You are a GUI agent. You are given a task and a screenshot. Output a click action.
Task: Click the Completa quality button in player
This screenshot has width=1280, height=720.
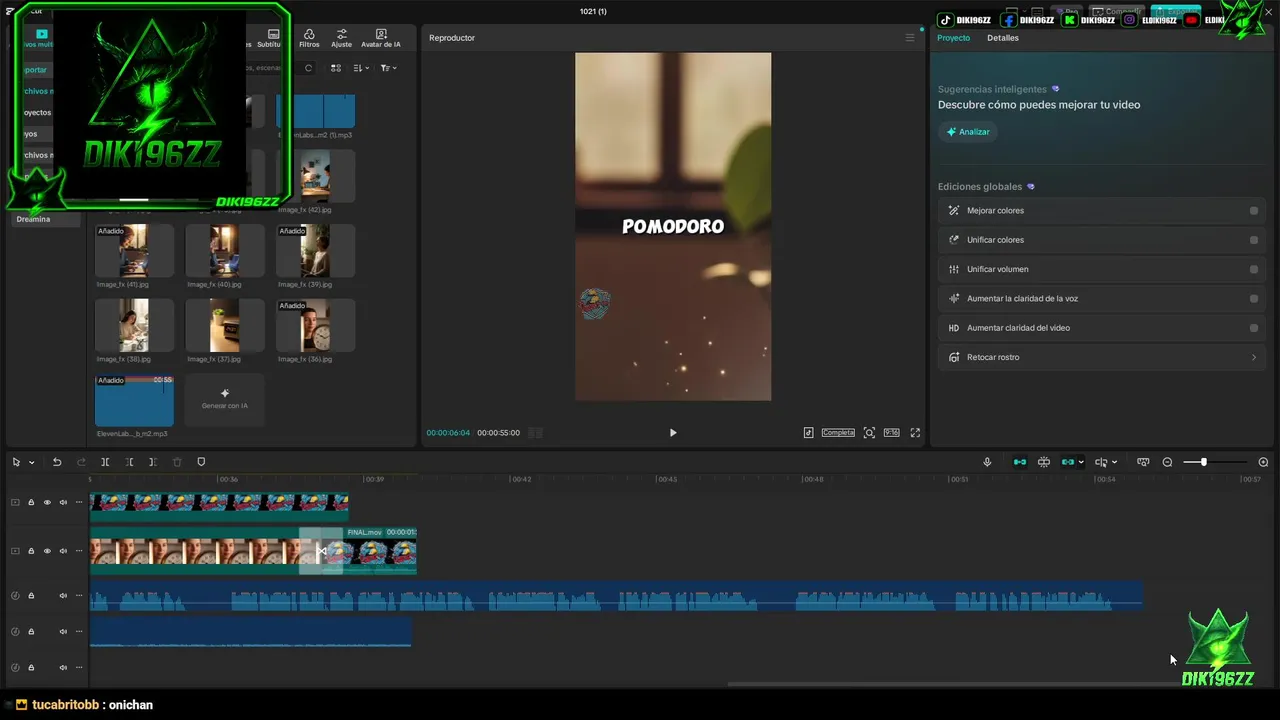pos(838,433)
